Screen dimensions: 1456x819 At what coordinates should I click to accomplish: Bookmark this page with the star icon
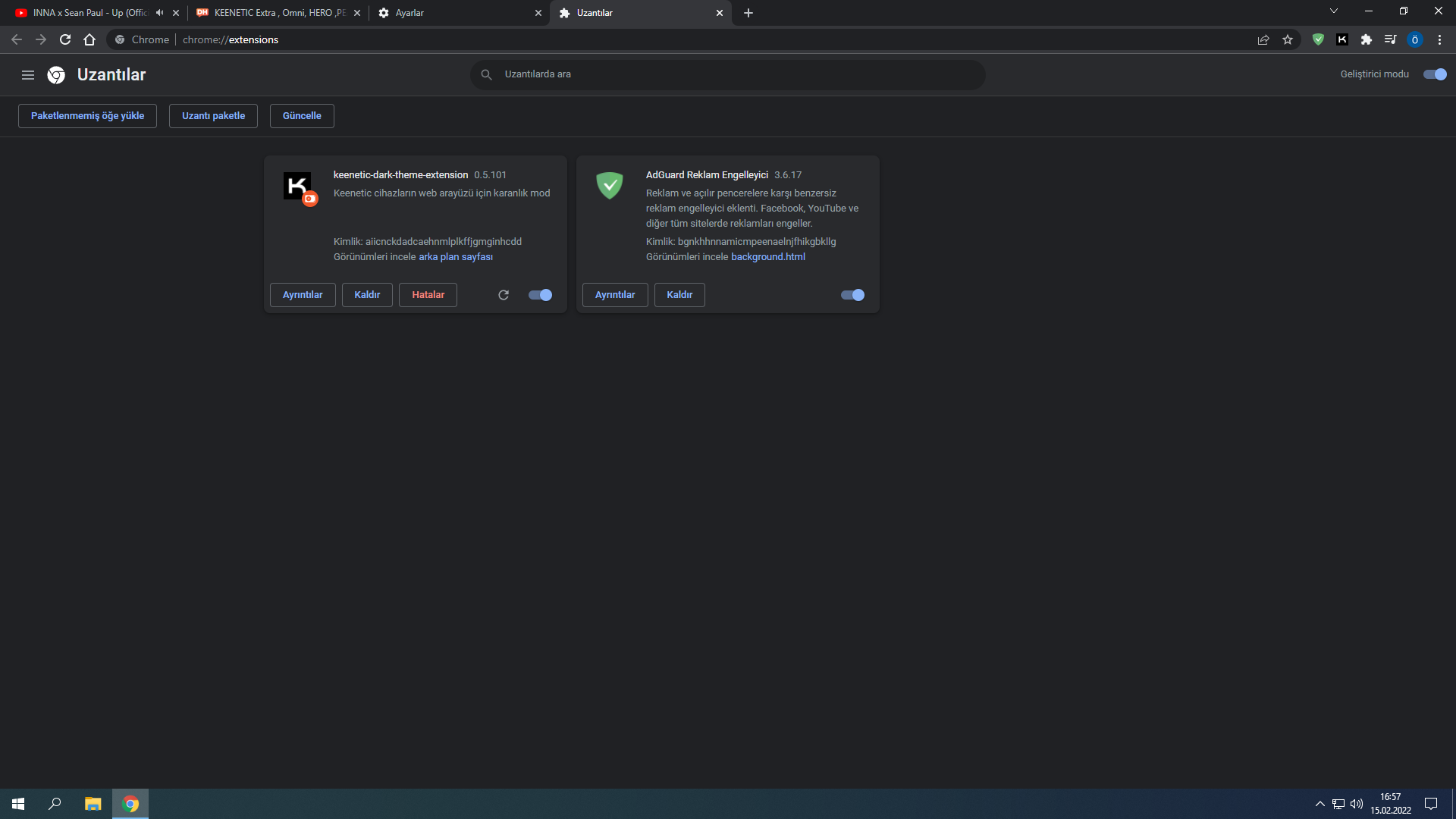pos(1288,39)
